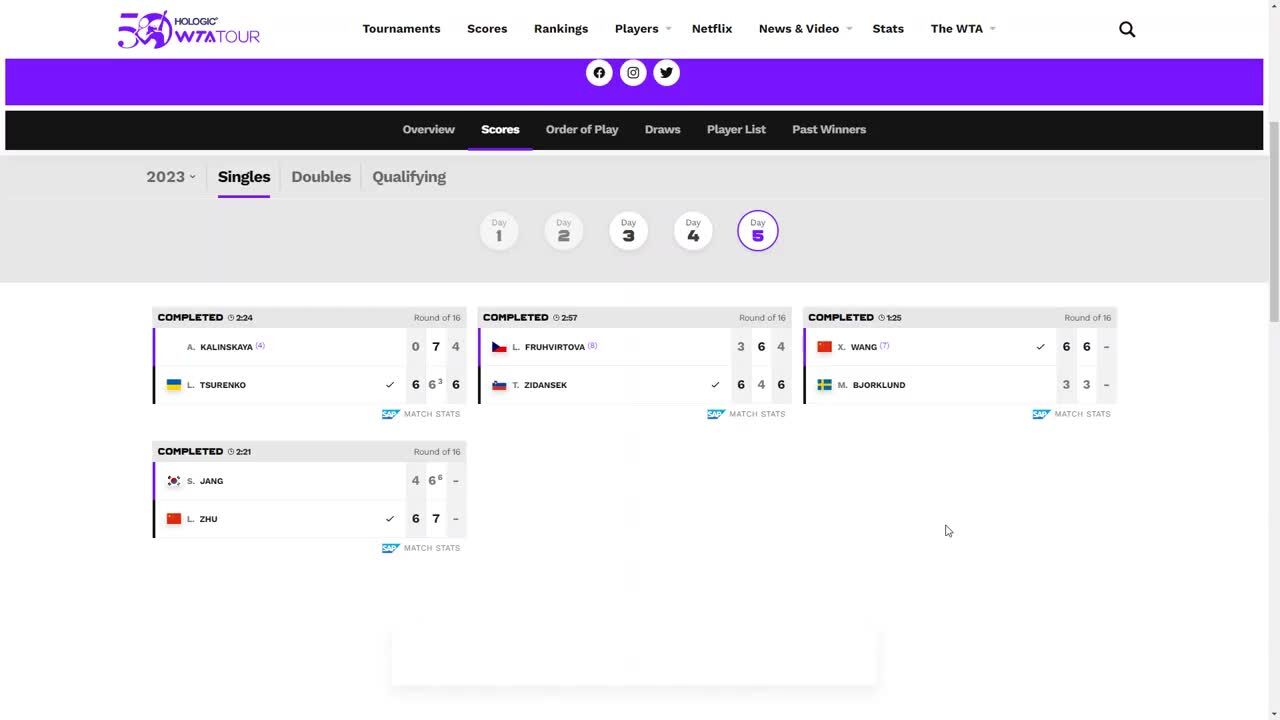Open the Player List tab
The width and height of the screenshot is (1280, 720).
[736, 130]
